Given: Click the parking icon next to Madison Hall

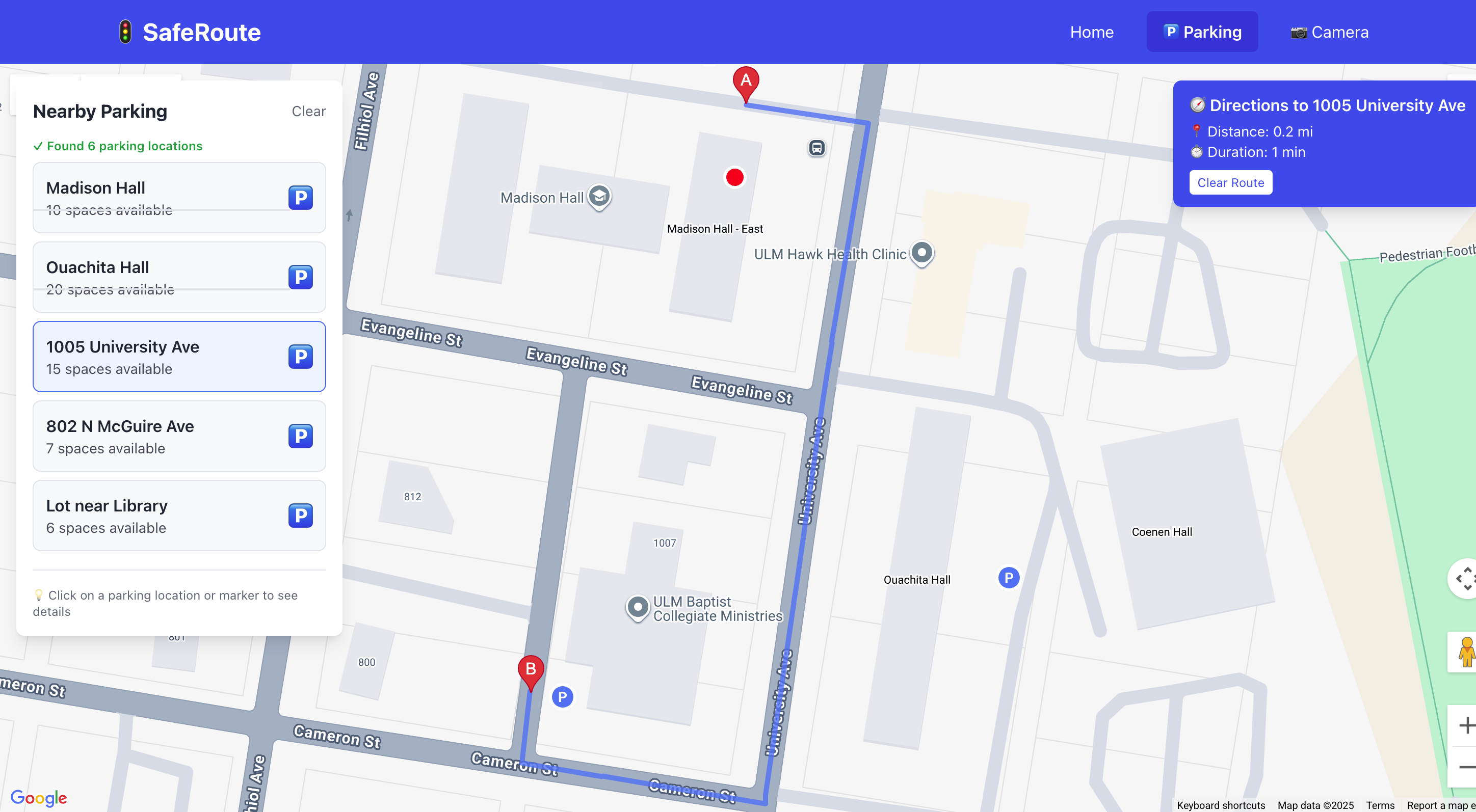Looking at the screenshot, I should (300, 198).
